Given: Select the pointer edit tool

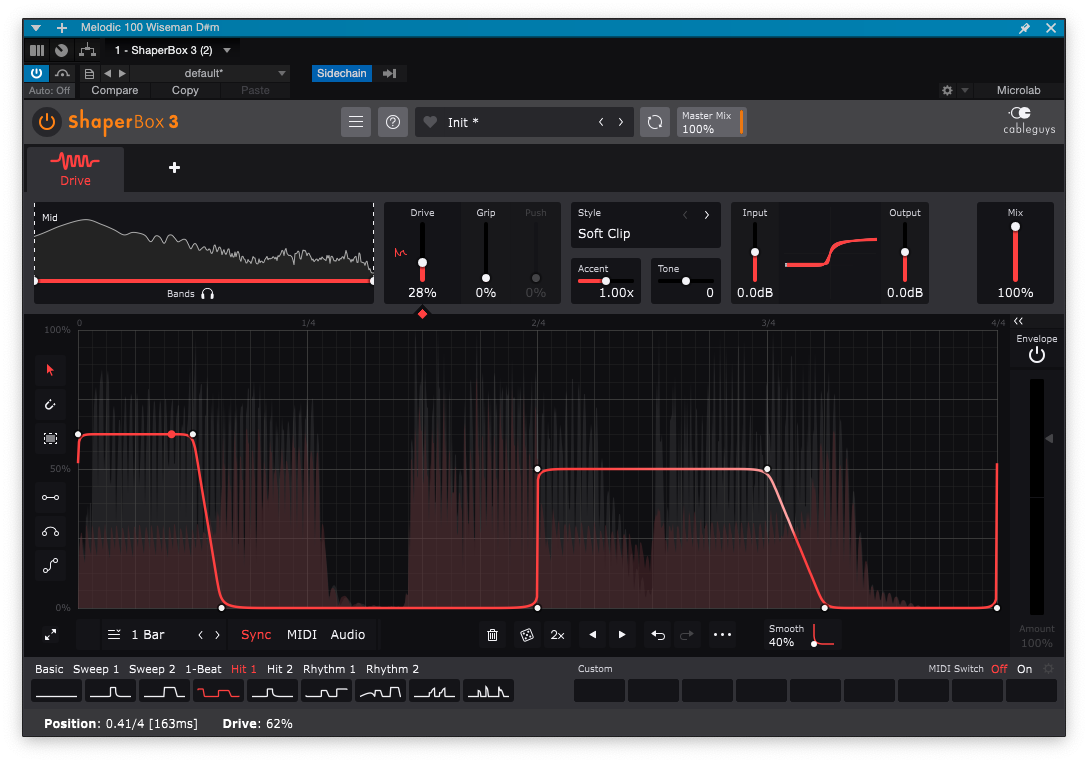Looking at the screenshot, I should coord(50,370).
